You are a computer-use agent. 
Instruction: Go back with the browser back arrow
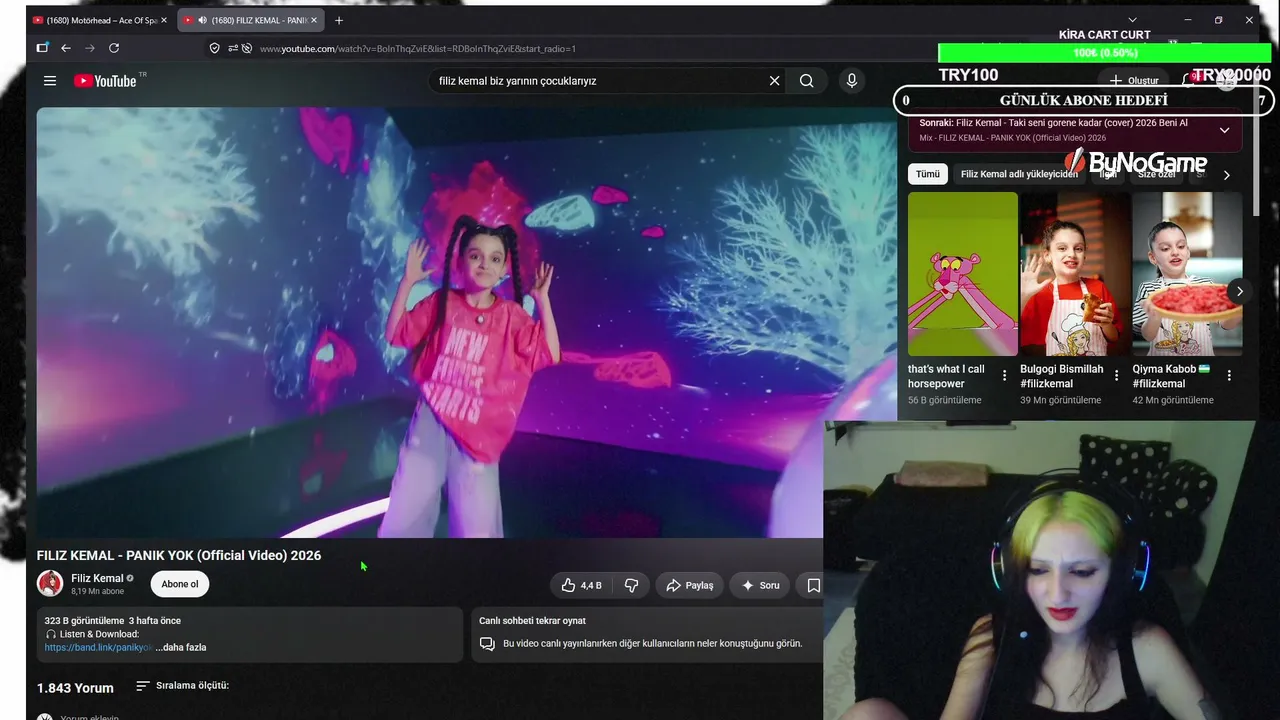coord(66,48)
